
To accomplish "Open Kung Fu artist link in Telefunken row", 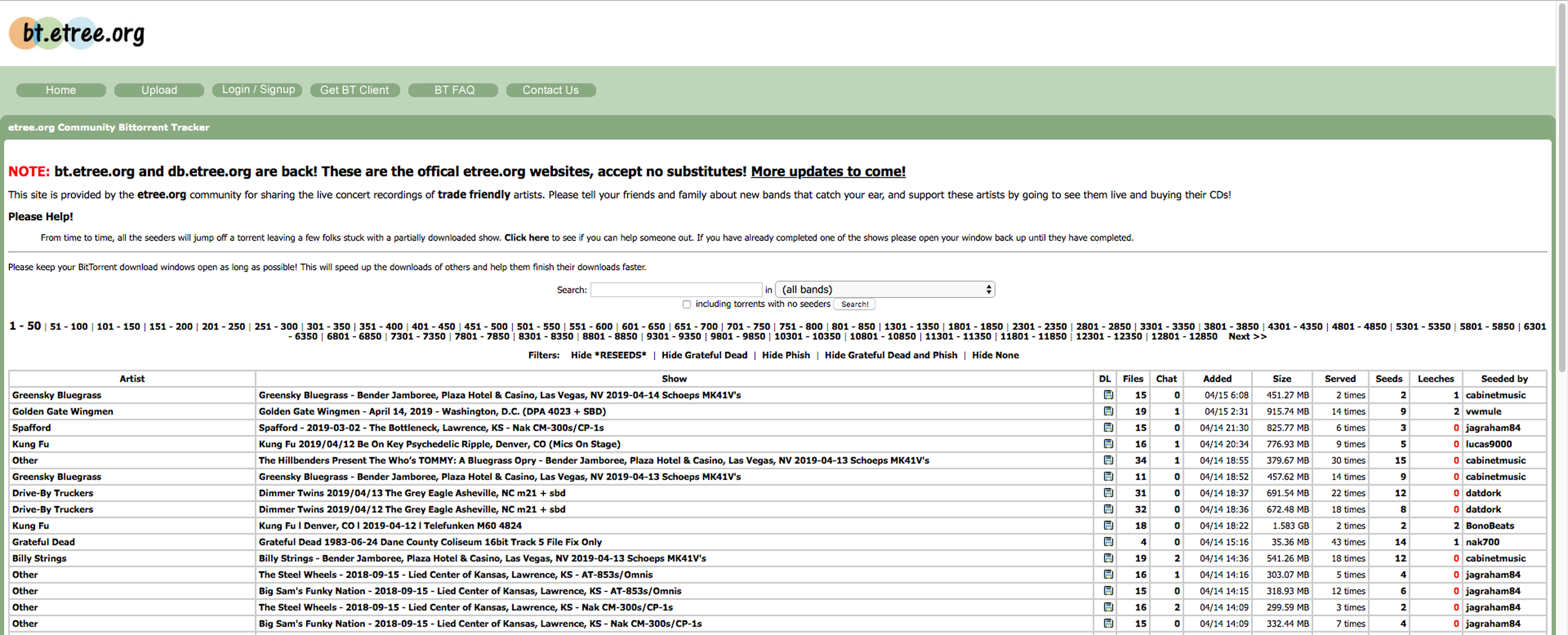I will tap(31, 526).
